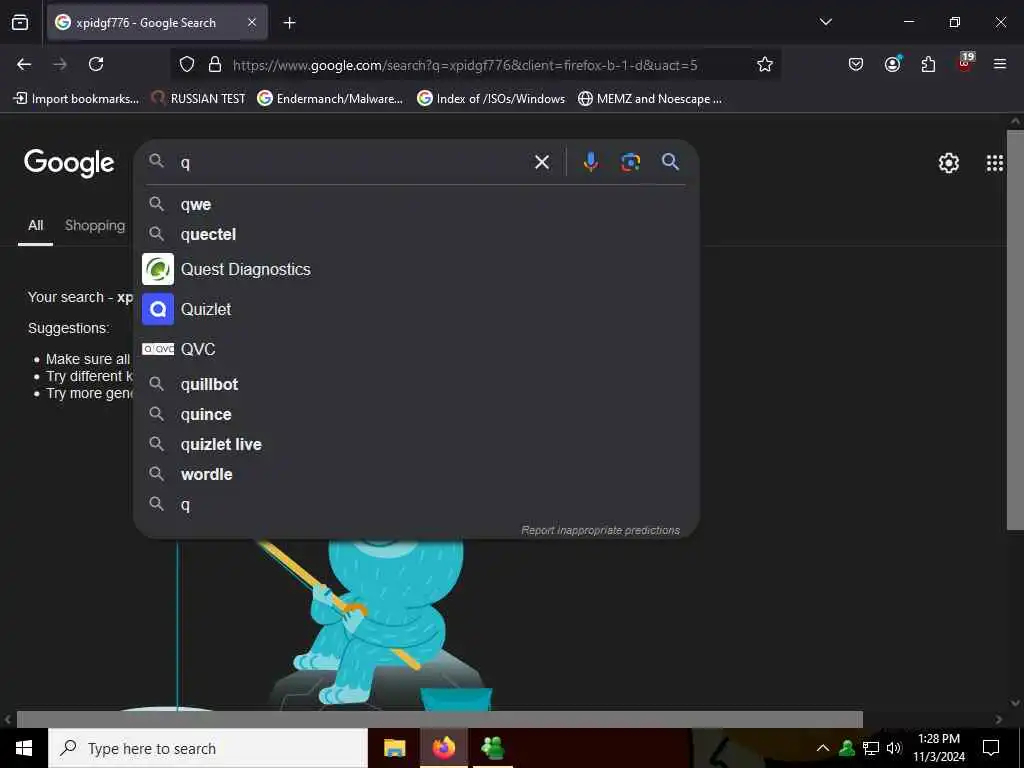This screenshot has height=768, width=1024.
Task: Select the 'quizlet live' search suggestion
Action: [416, 445]
